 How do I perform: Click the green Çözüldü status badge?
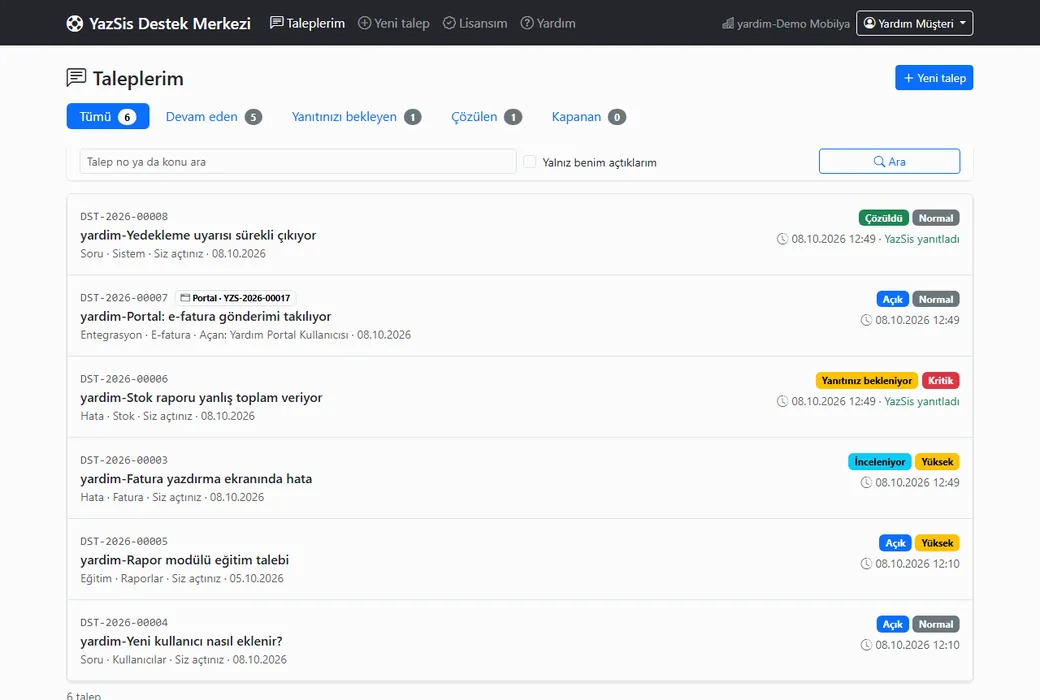(x=883, y=218)
